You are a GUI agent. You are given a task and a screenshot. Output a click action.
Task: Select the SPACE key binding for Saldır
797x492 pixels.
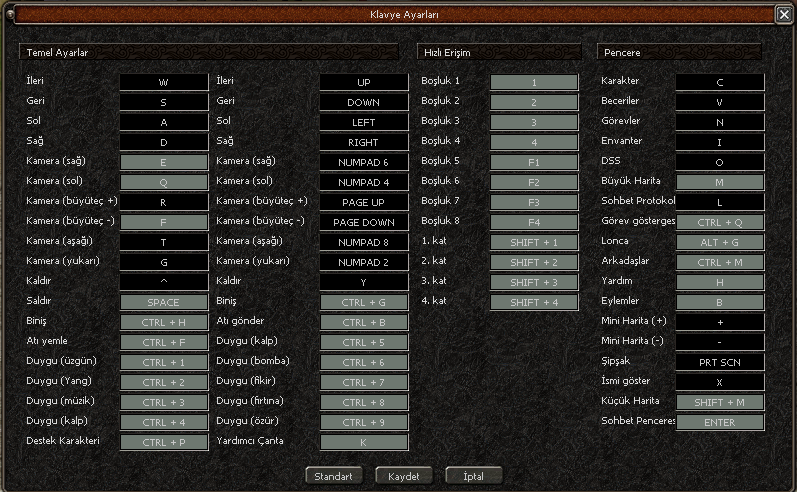163,302
